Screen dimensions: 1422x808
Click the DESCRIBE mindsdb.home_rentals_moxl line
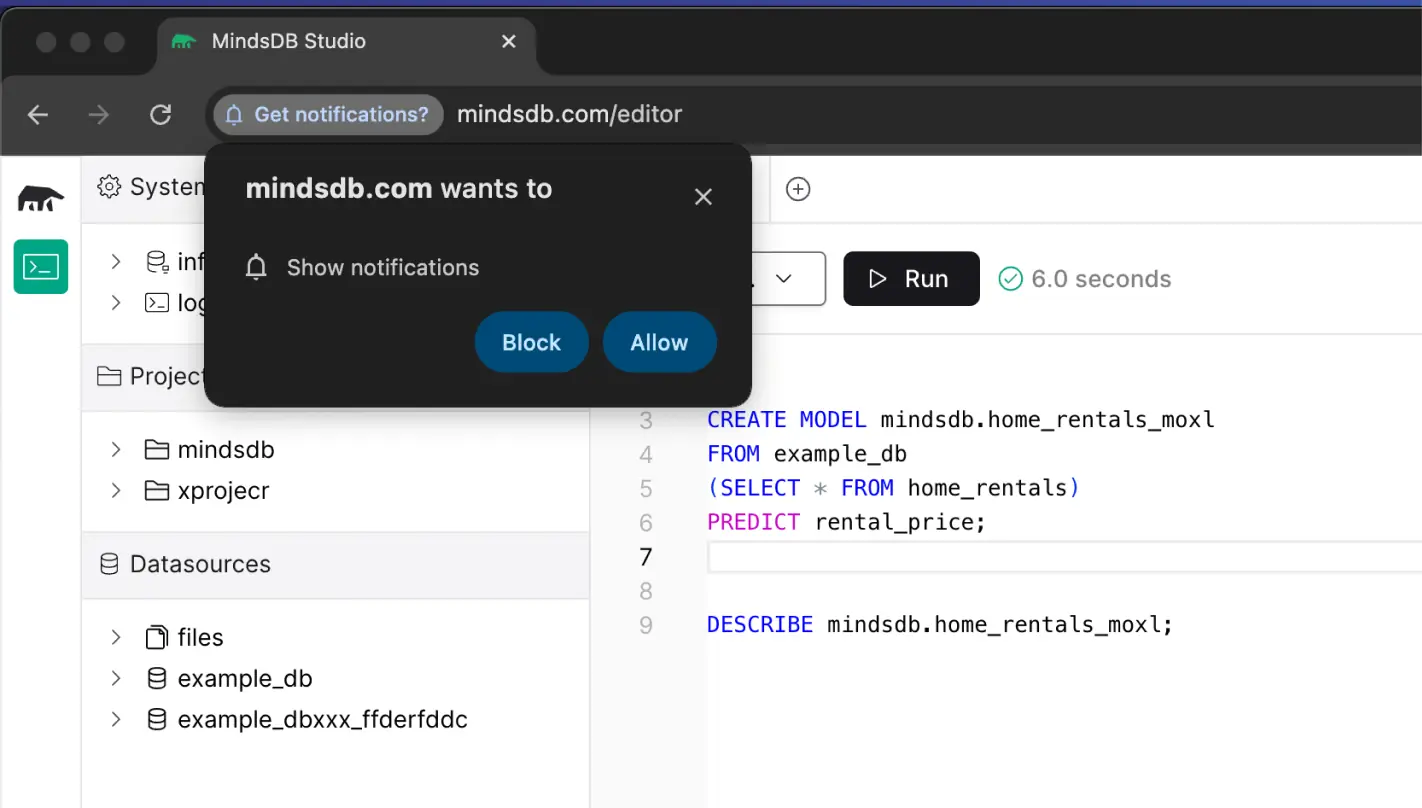[x=940, y=624]
